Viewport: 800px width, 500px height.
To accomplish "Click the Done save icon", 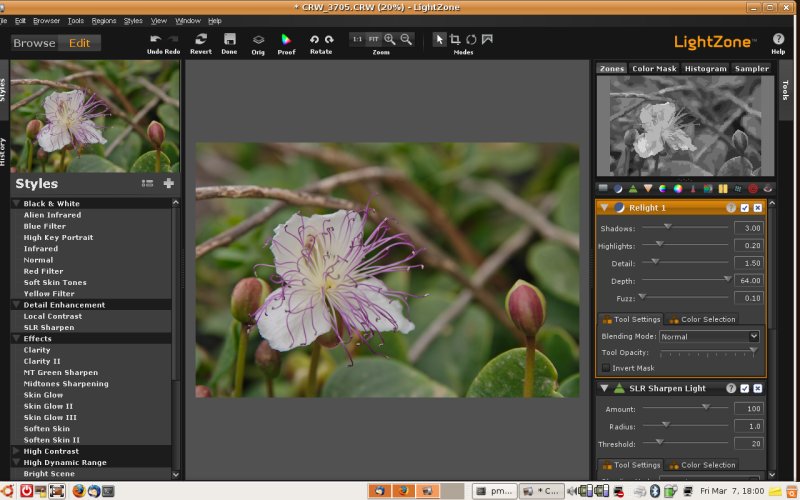I will [x=230, y=39].
